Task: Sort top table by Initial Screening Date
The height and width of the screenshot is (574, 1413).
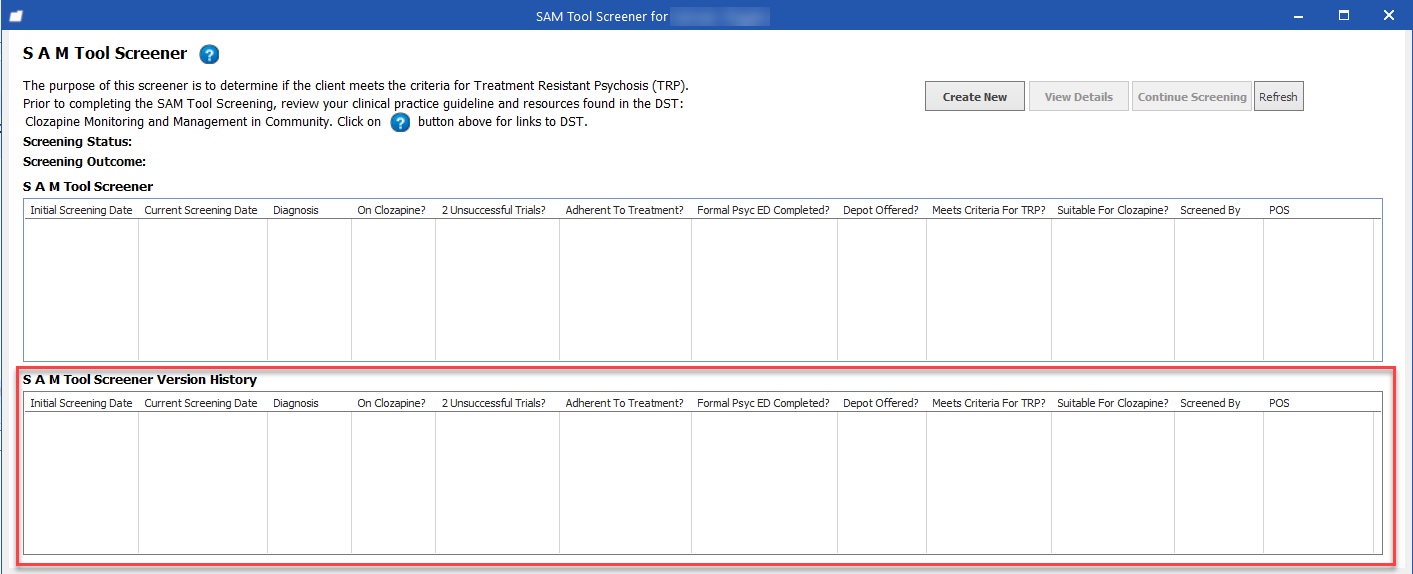Action: point(81,211)
